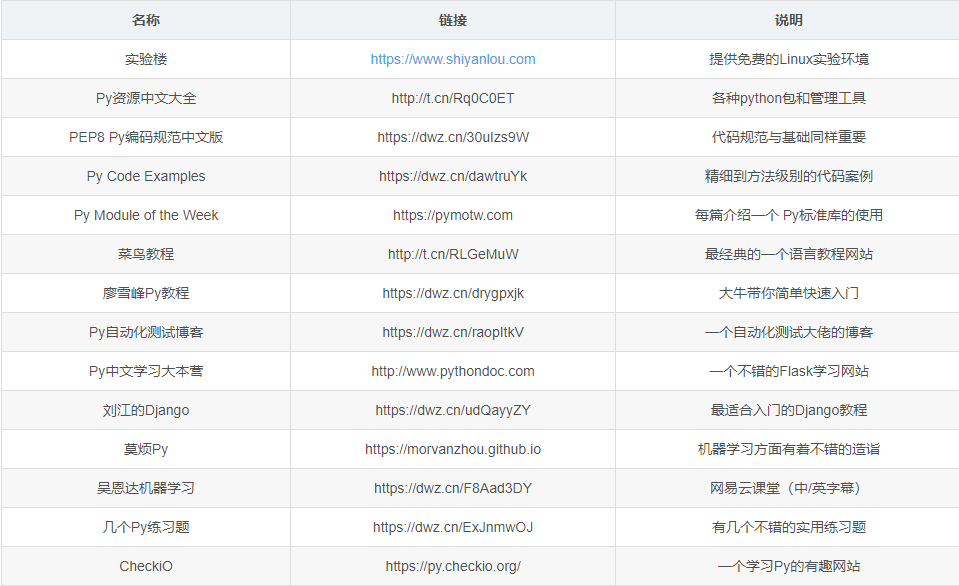The height and width of the screenshot is (586, 959).
Task: Click the https://pymotw.com URL text
Action: click(x=453, y=215)
